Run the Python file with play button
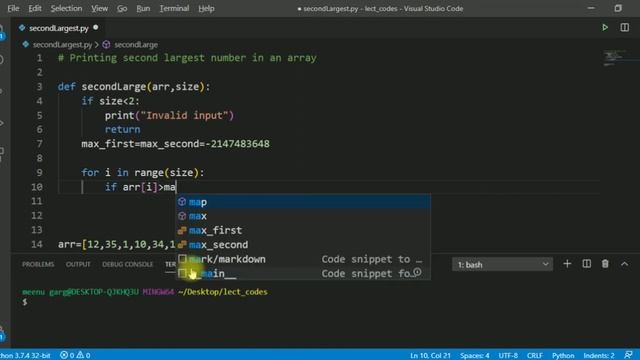 point(605,27)
